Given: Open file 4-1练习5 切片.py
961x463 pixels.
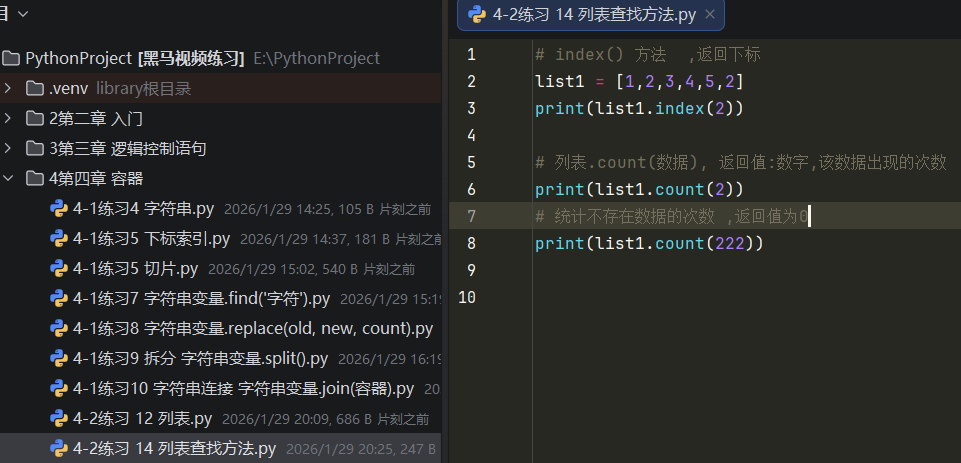Looking at the screenshot, I should coord(135,269).
